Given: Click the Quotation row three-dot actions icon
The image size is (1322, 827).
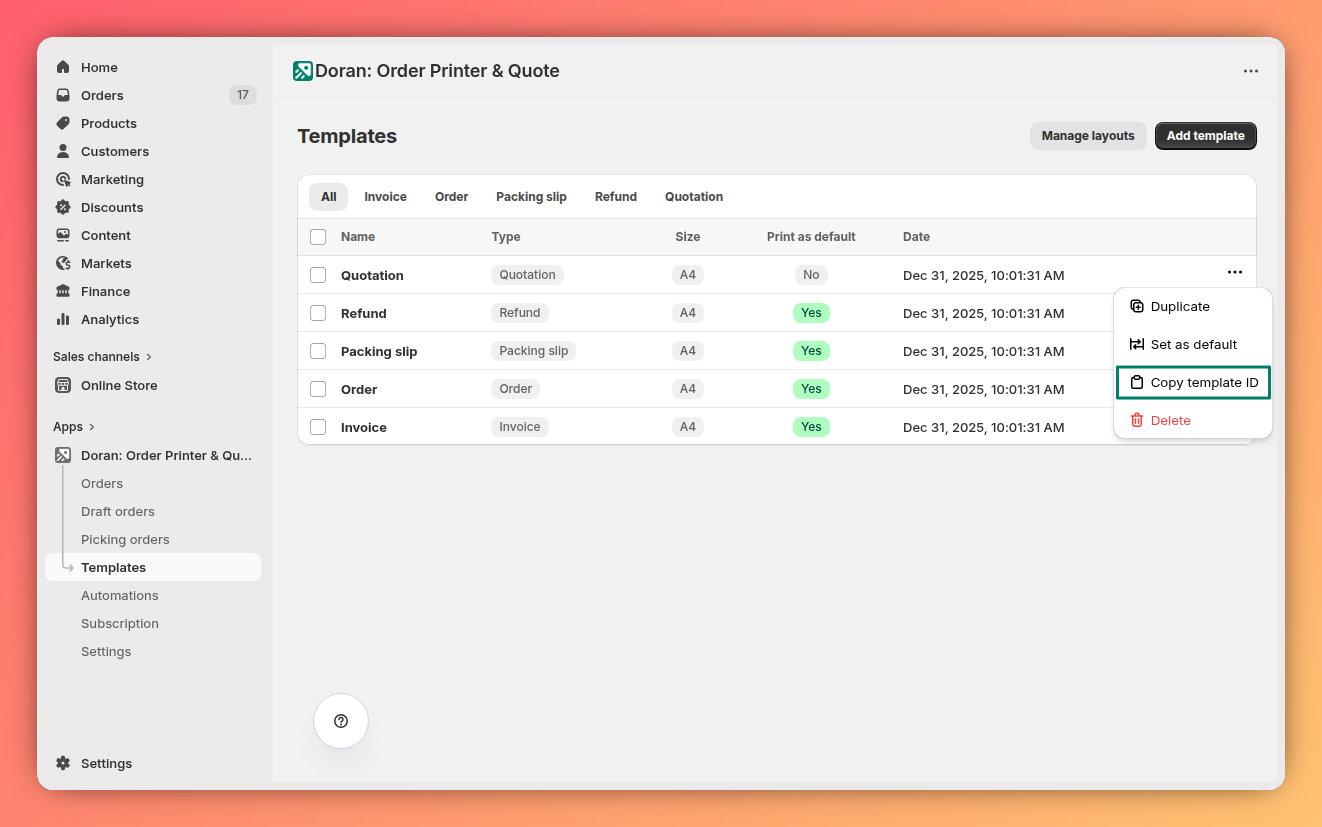Looking at the screenshot, I should [x=1235, y=273].
